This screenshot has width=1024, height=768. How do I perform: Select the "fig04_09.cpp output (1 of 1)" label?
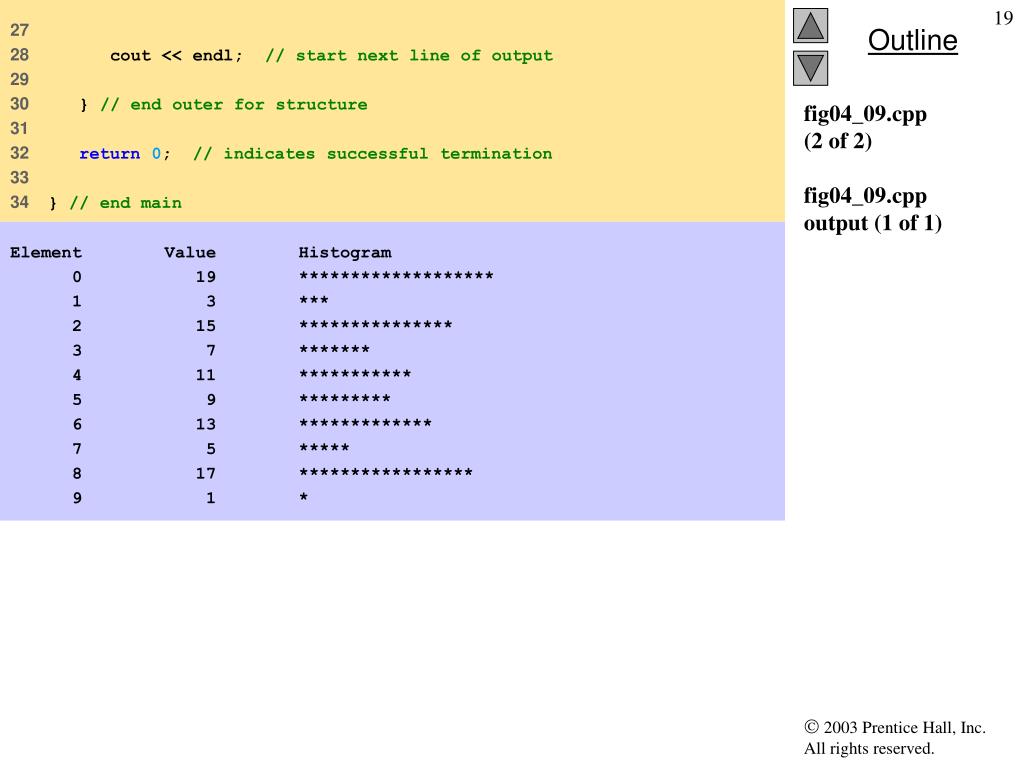872,209
